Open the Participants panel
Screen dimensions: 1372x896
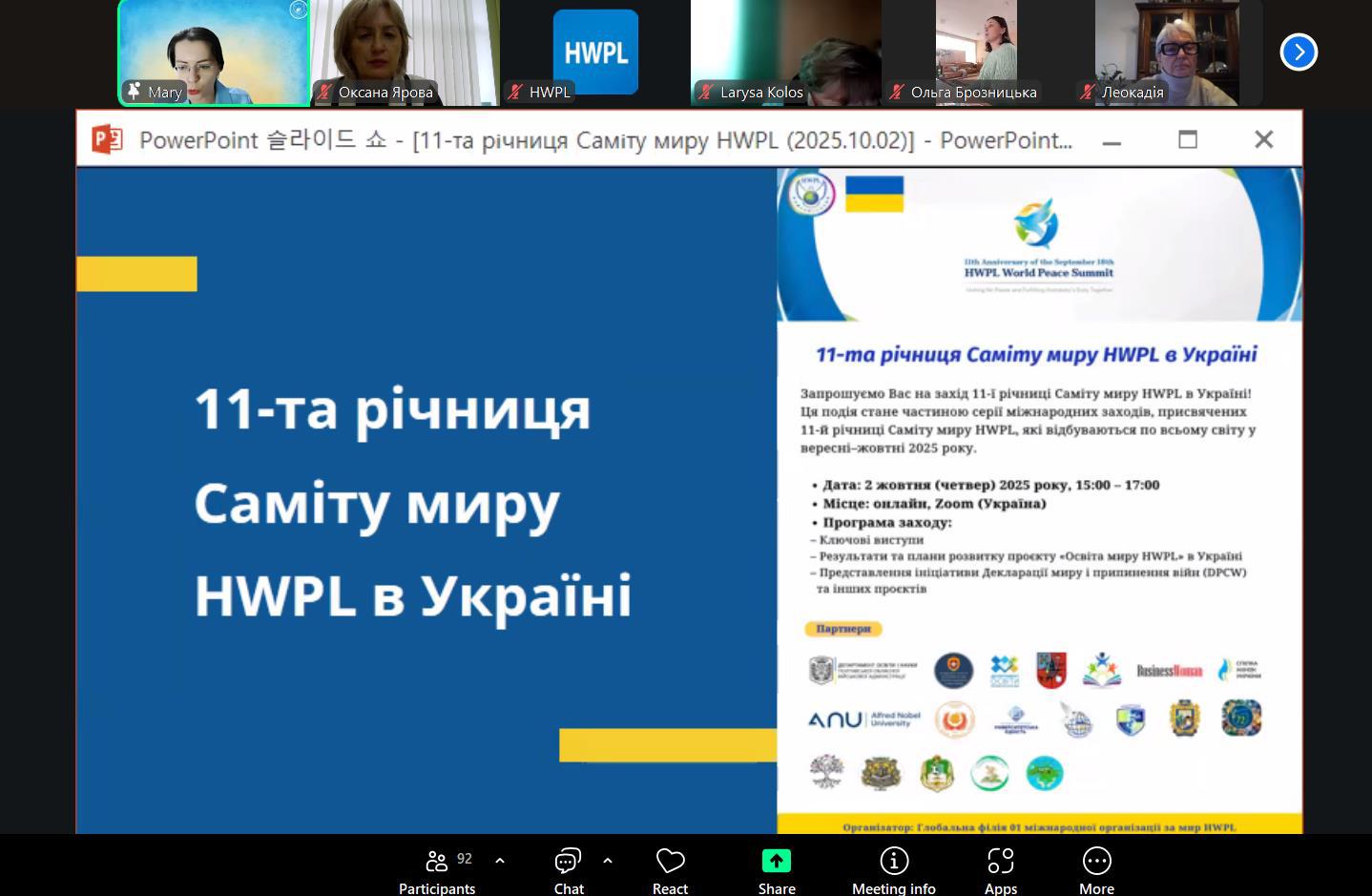click(437, 870)
